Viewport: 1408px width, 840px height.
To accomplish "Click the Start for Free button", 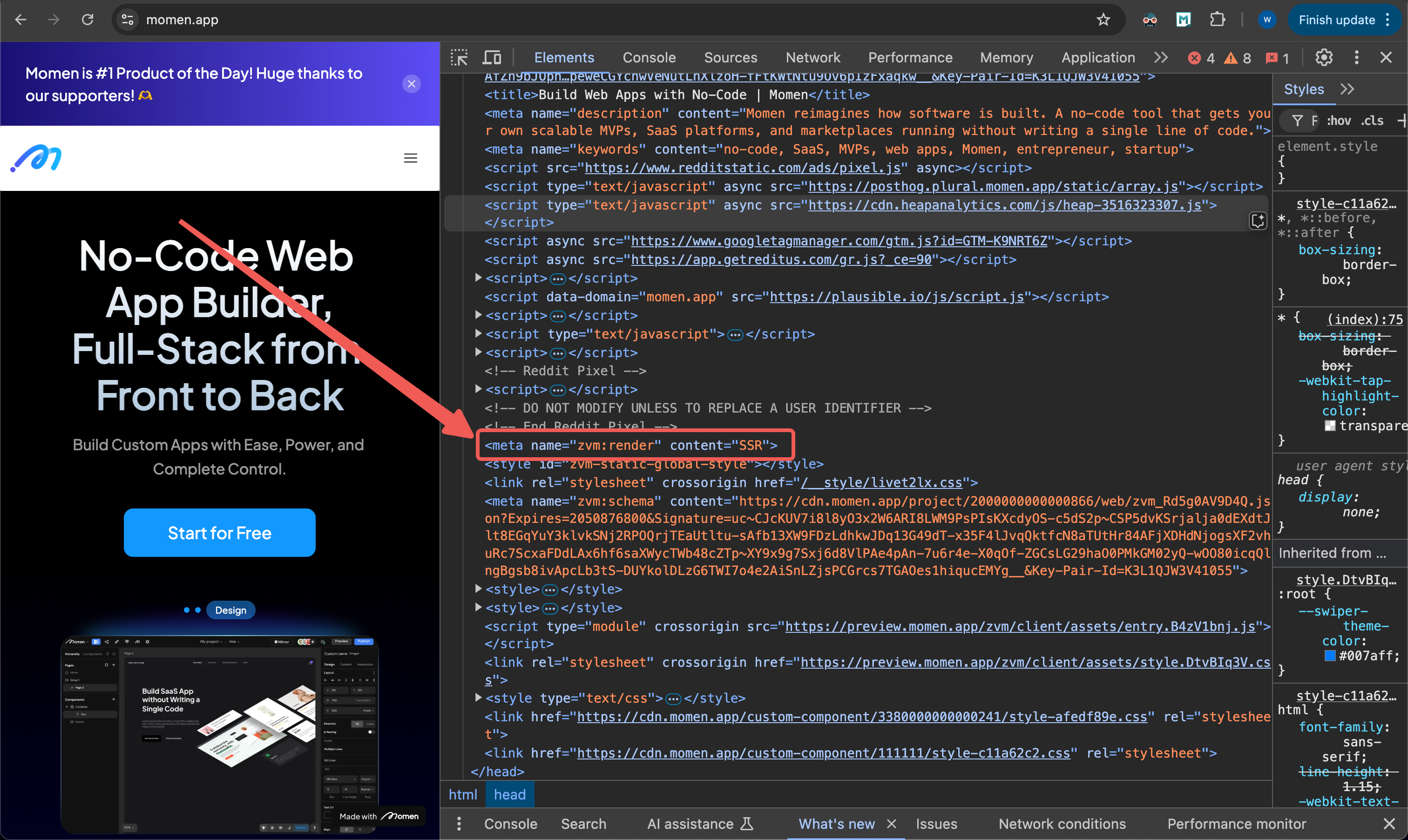I will [220, 533].
